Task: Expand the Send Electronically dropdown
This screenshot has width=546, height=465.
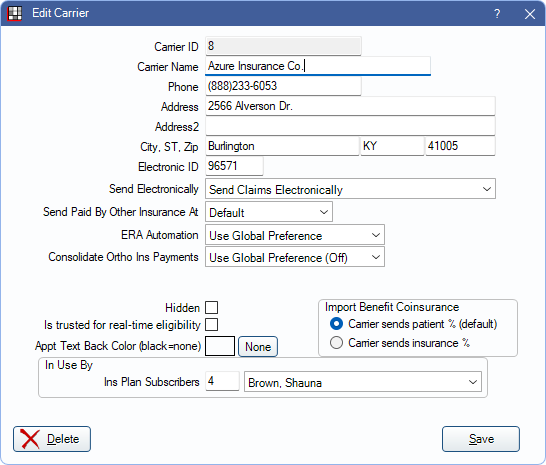Action: coord(350,189)
